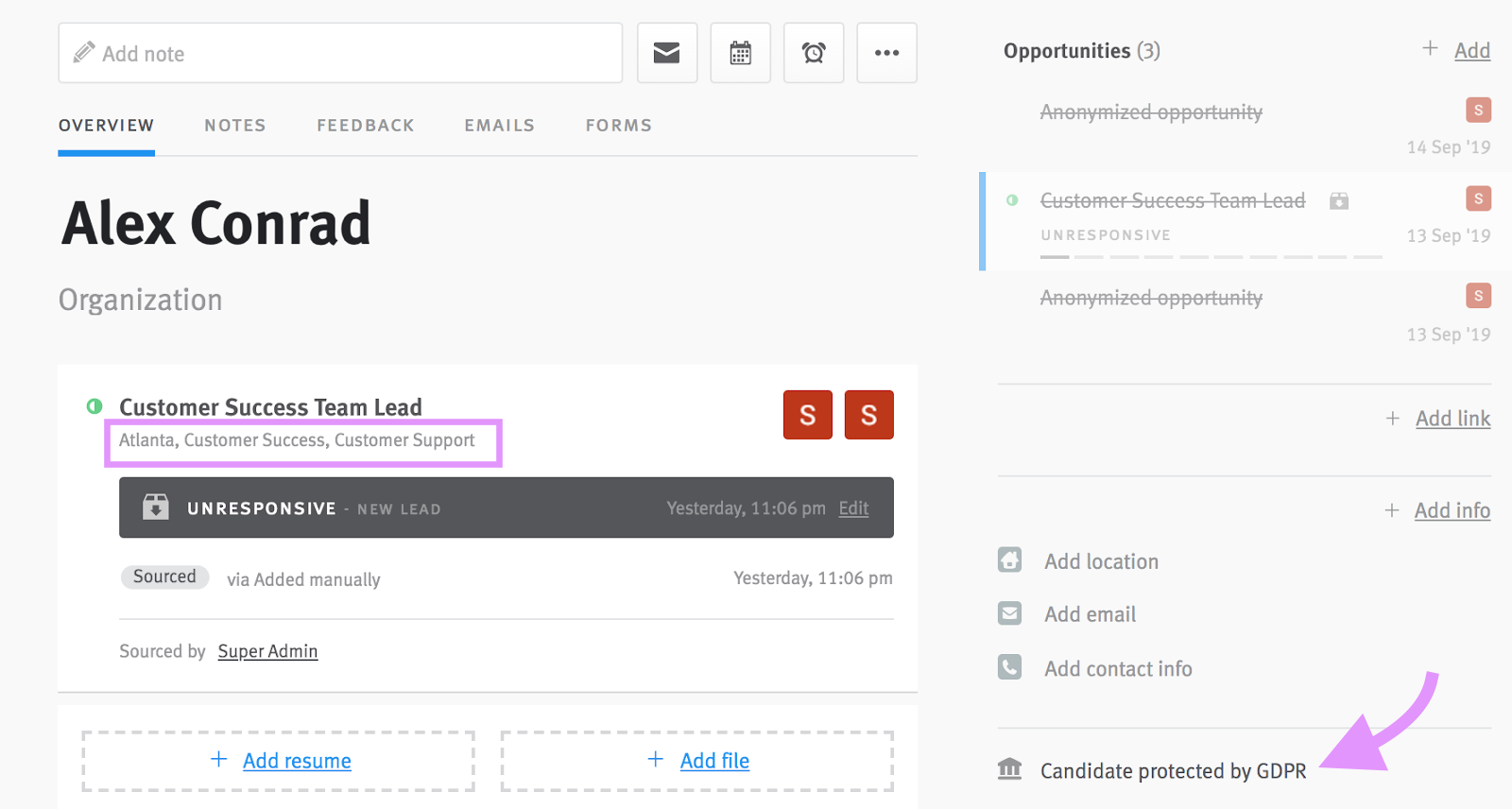Switch to the Emails tab
1512x809 pixels.
click(500, 126)
